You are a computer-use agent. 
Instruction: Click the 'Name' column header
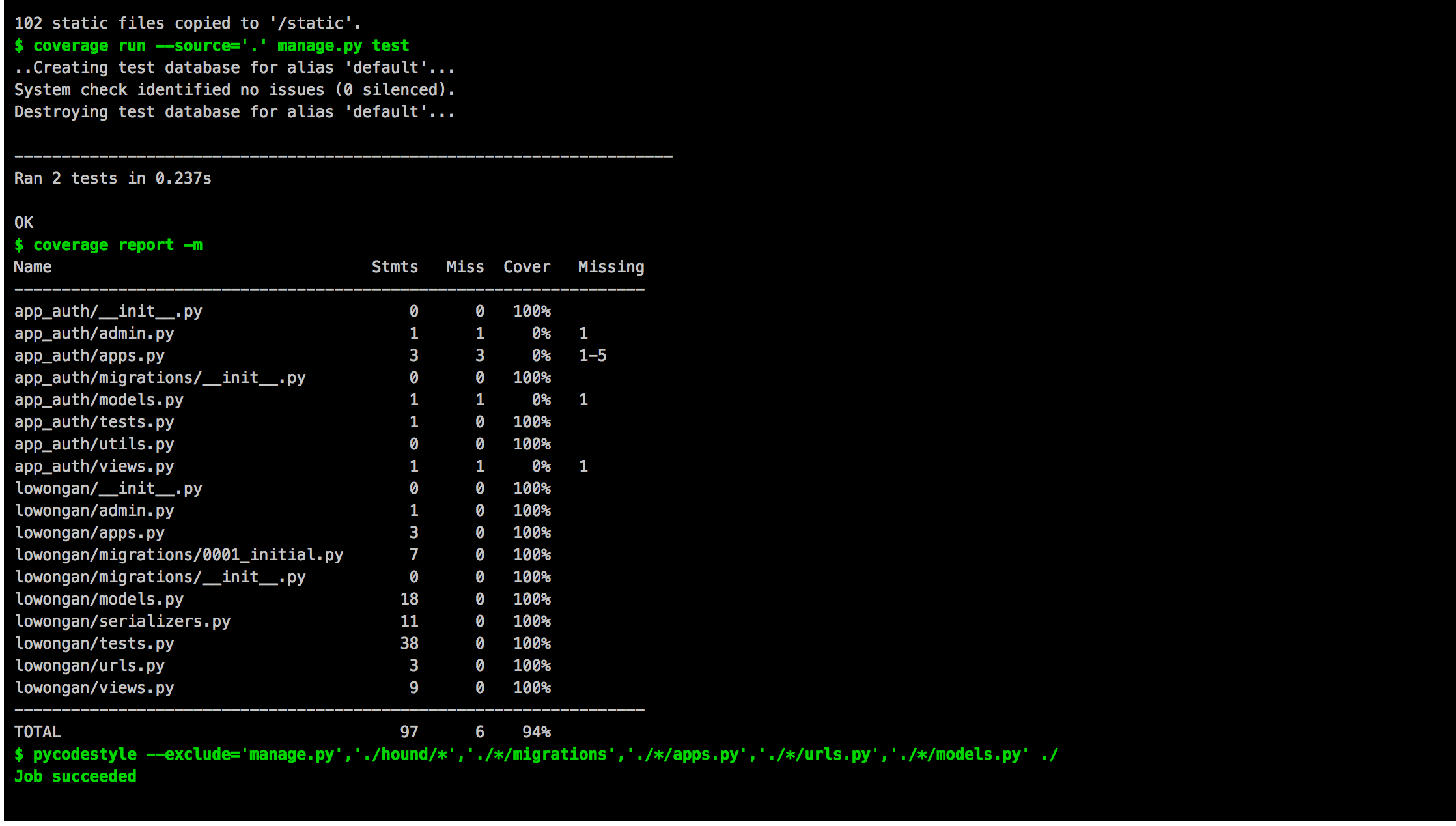tap(33, 267)
